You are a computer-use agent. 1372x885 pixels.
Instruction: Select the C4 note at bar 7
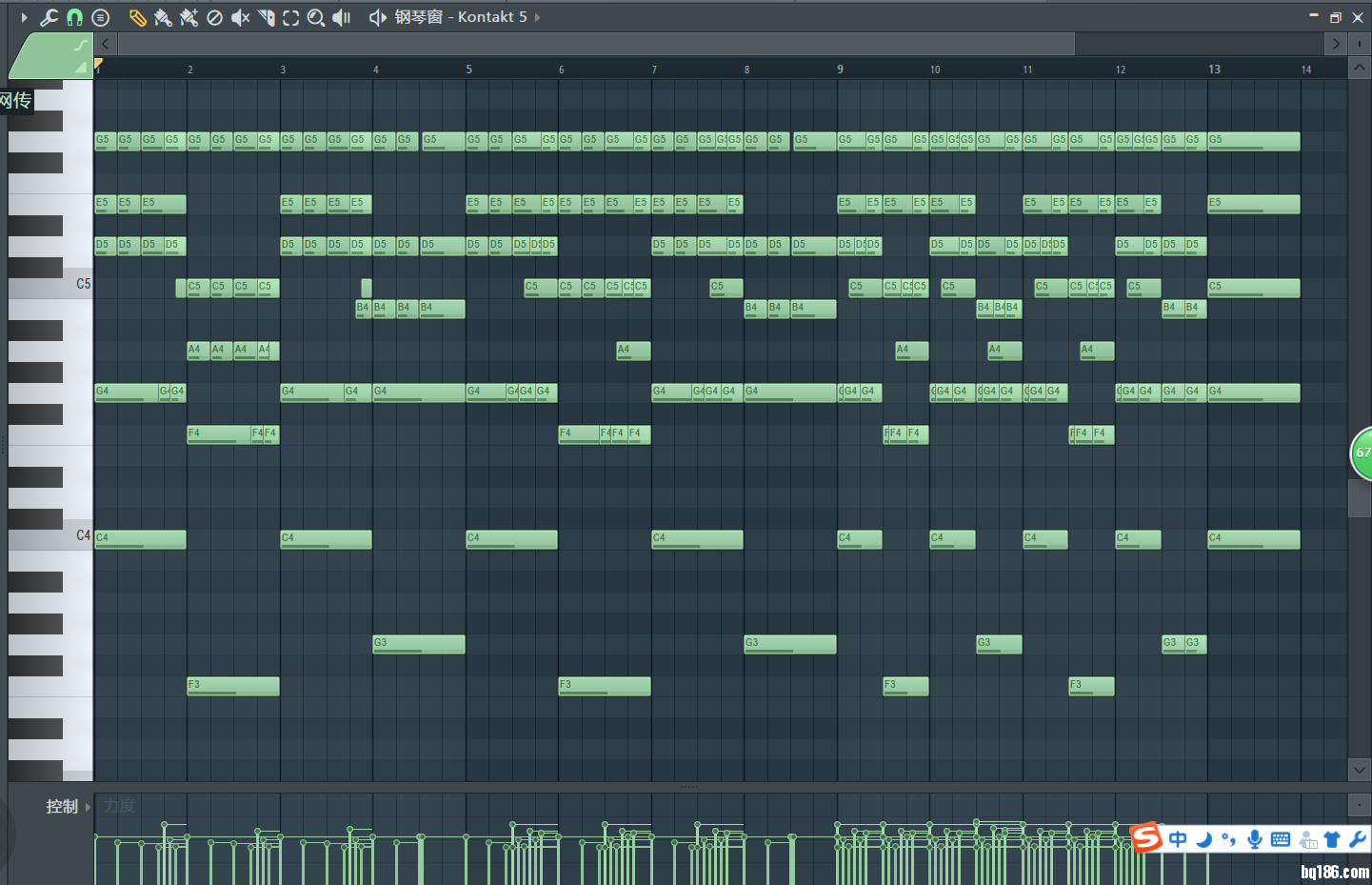point(697,539)
